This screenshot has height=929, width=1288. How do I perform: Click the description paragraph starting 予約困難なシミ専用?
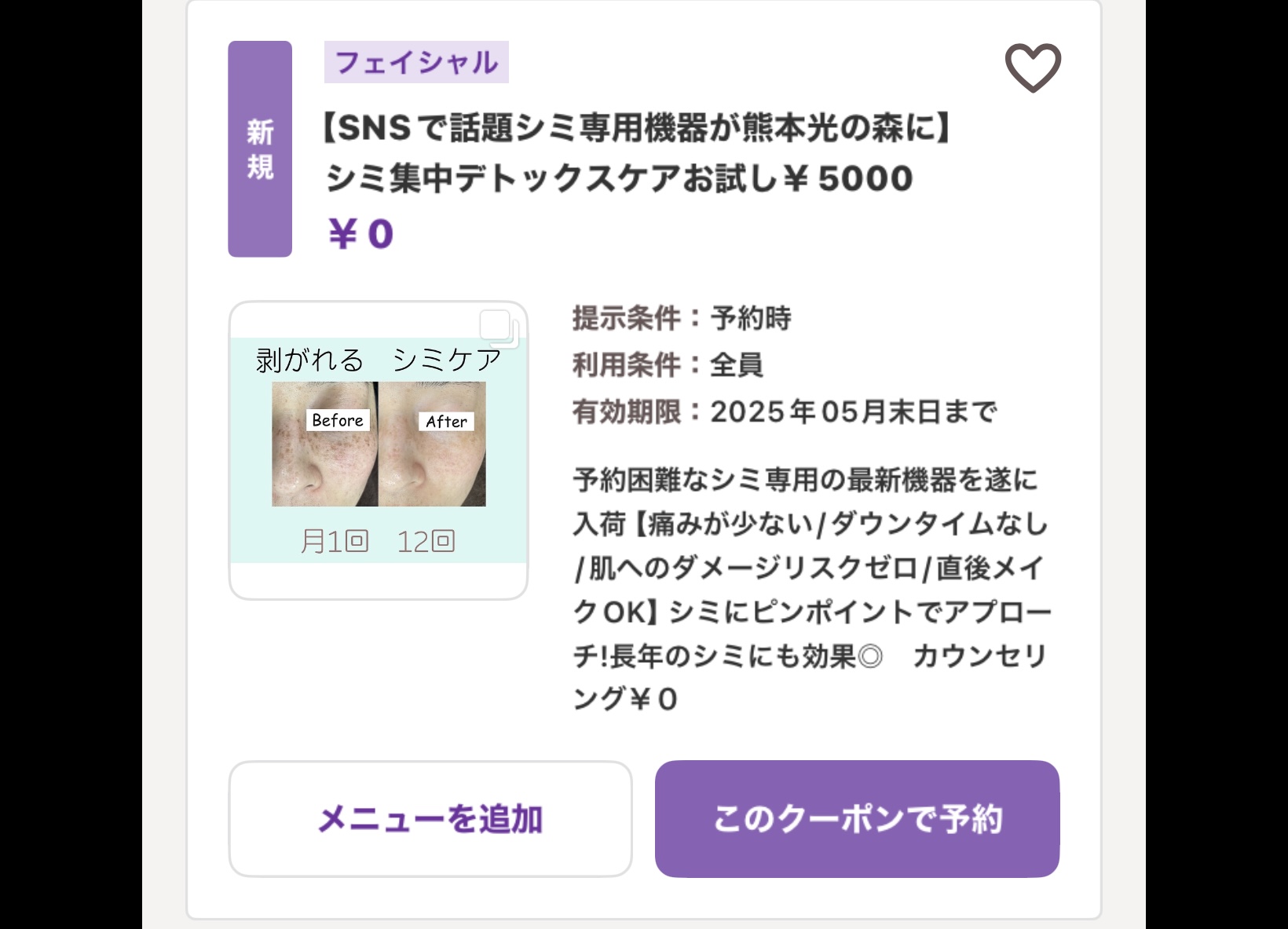coord(812,589)
